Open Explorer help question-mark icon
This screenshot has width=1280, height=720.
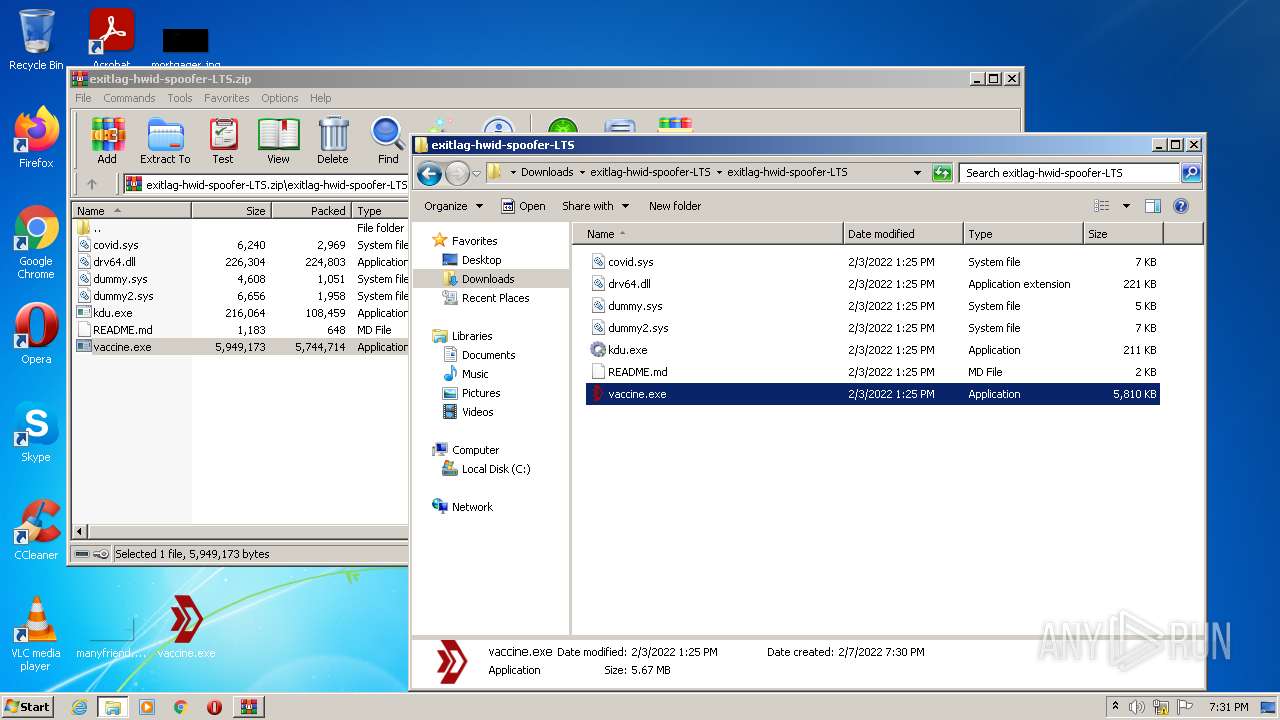1180,206
